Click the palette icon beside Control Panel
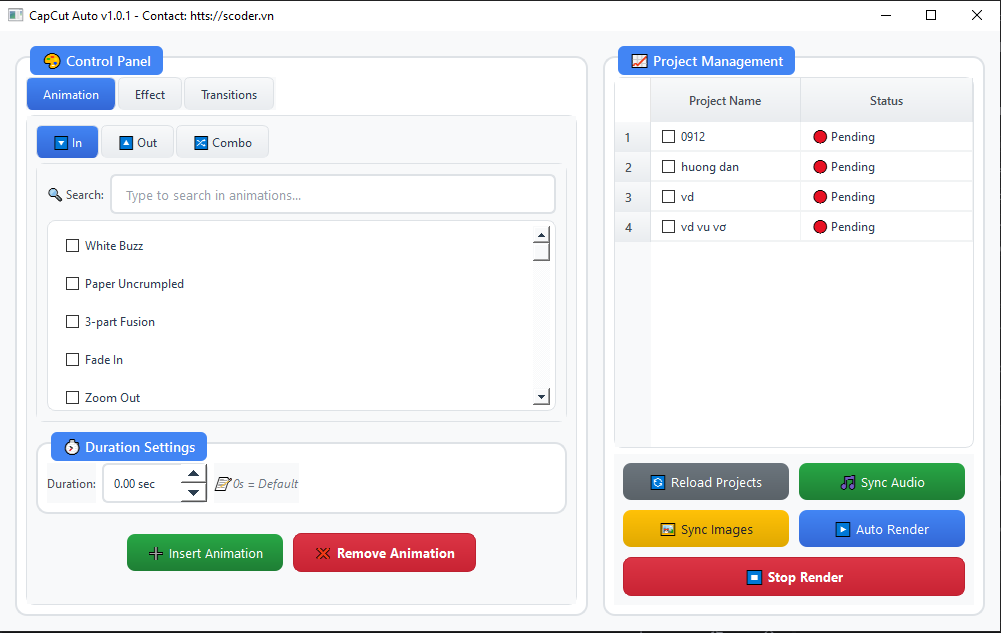Viewport: 1001px width, 633px height. click(52, 61)
